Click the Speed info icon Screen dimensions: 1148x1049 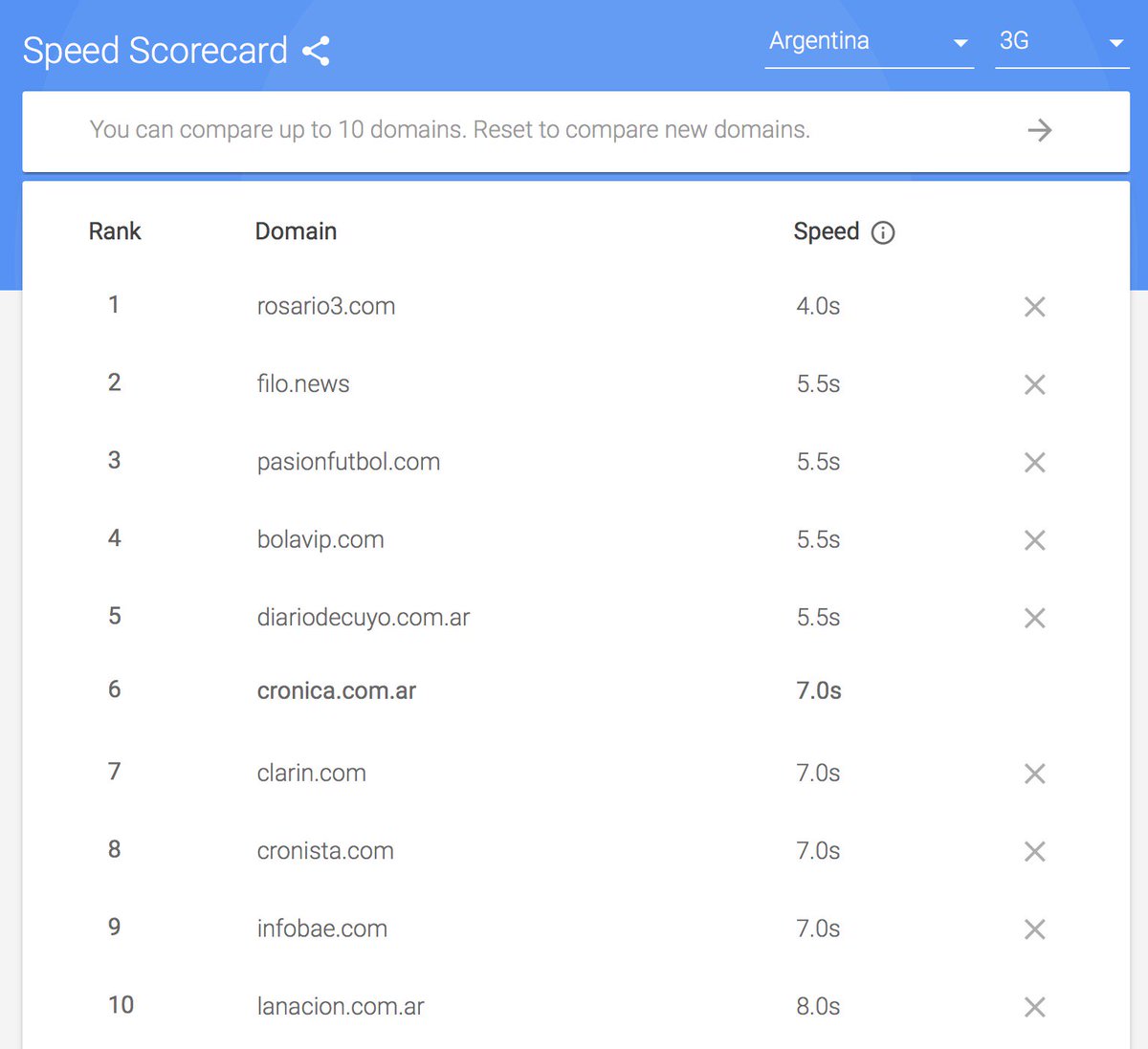point(883,232)
